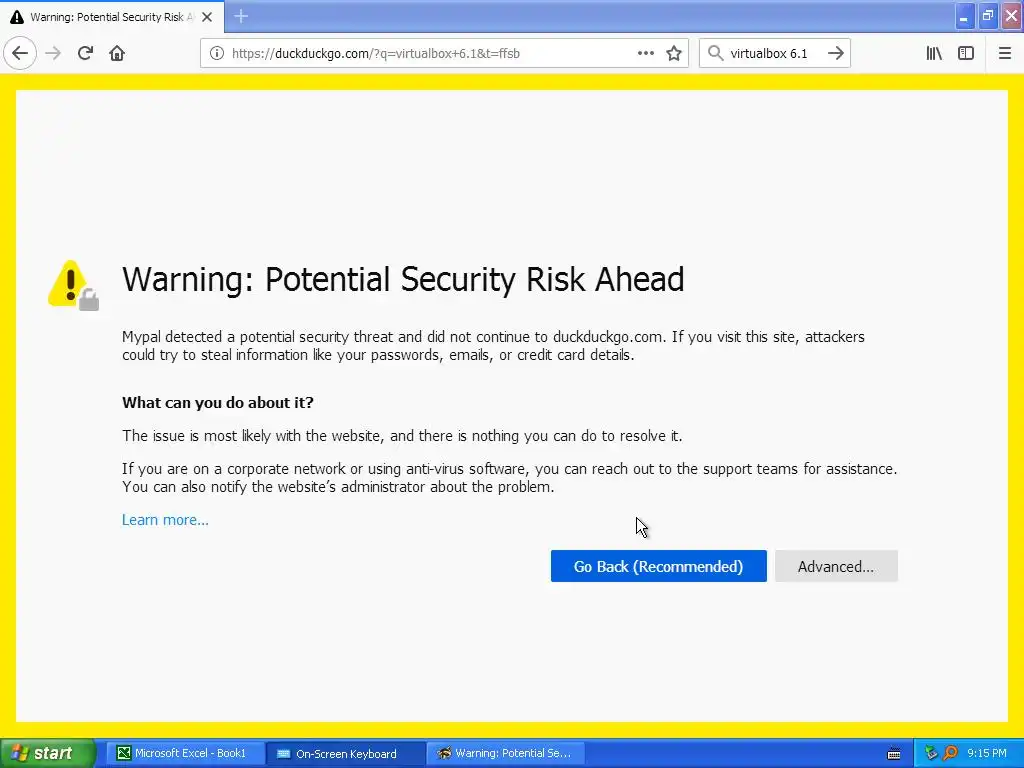Click magnifier icon in search box
1024x768 pixels.
716,54
